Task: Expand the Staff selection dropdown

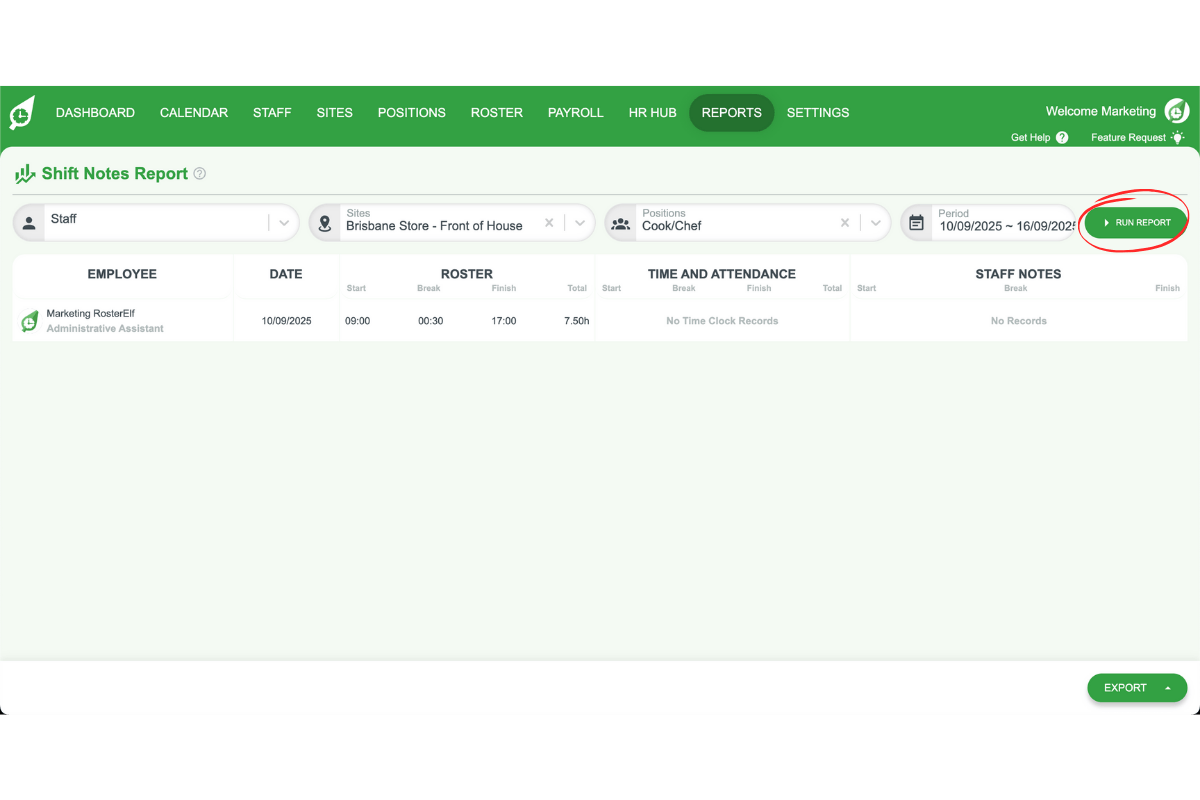Action: [283, 222]
